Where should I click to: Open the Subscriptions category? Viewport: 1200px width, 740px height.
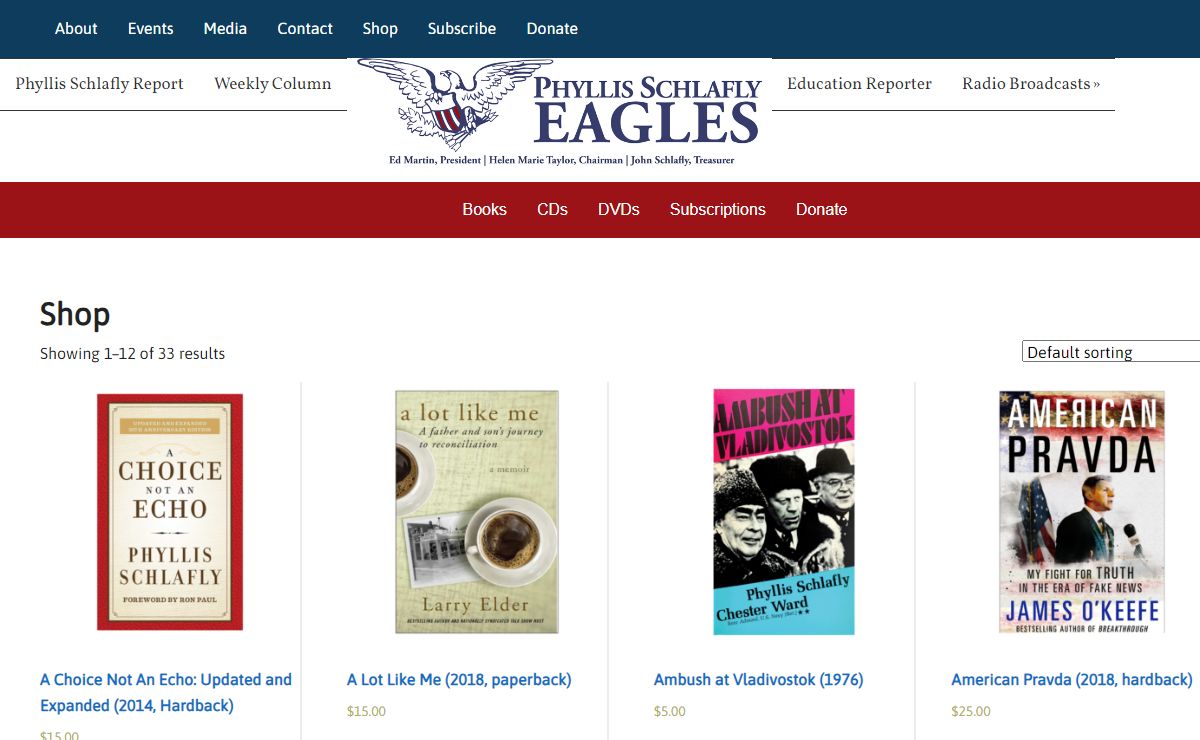tap(718, 210)
